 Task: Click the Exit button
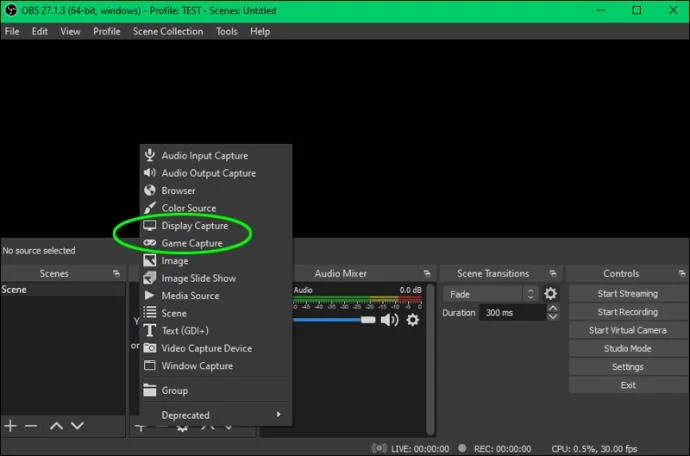[628, 385]
